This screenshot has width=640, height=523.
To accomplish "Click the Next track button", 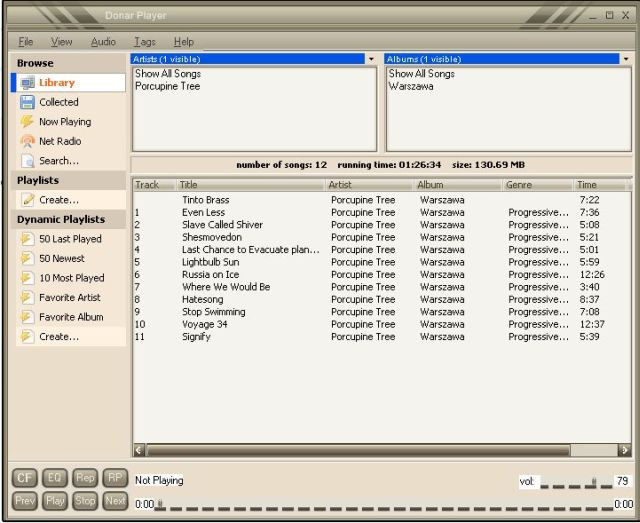I will pos(115,501).
